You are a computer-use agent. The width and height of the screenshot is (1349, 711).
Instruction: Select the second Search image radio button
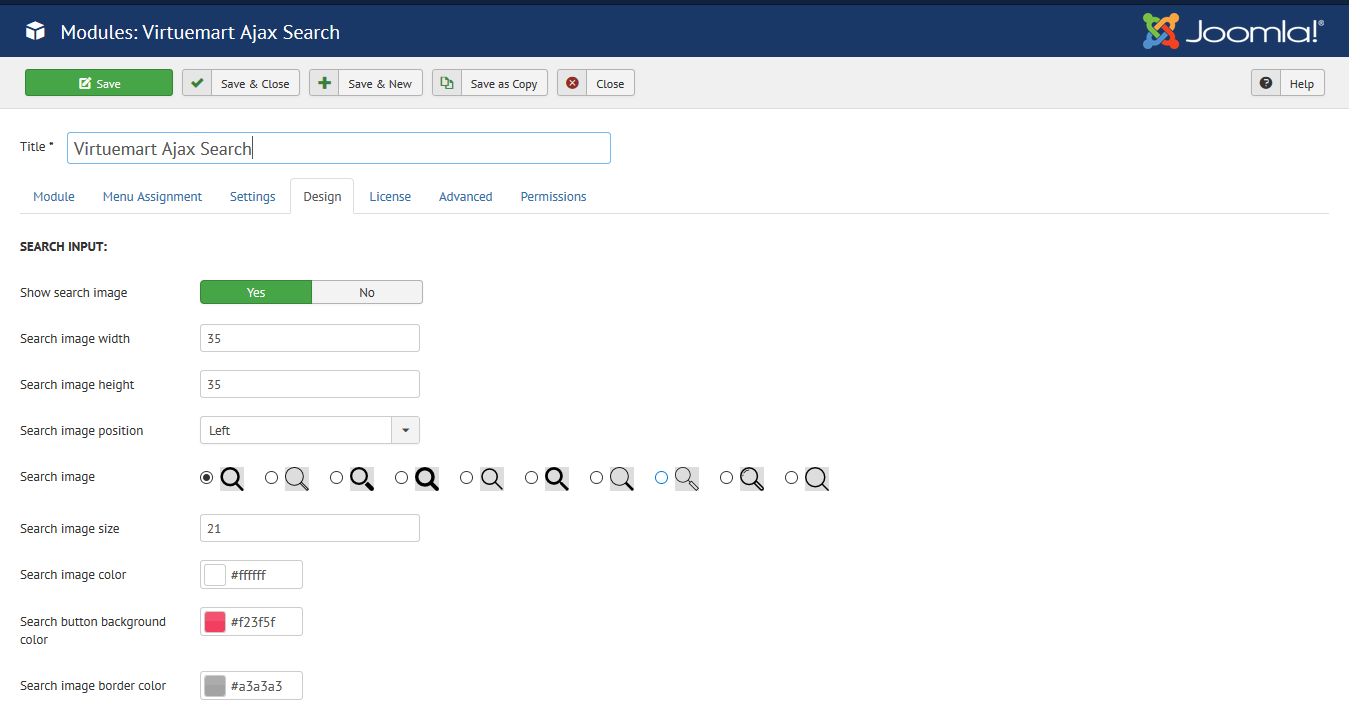[x=271, y=478]
